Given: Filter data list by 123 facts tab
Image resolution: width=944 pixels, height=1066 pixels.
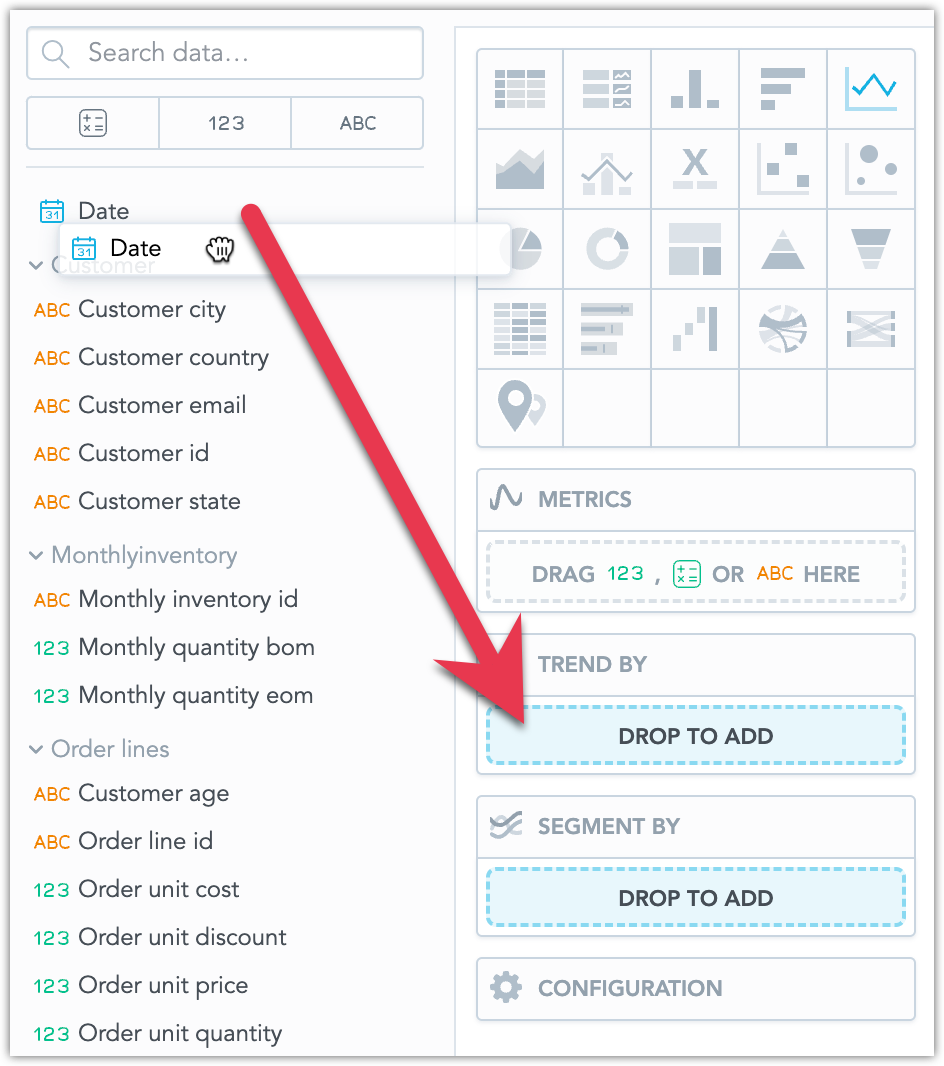Looking at the screenshot, I should coord(225,123).
